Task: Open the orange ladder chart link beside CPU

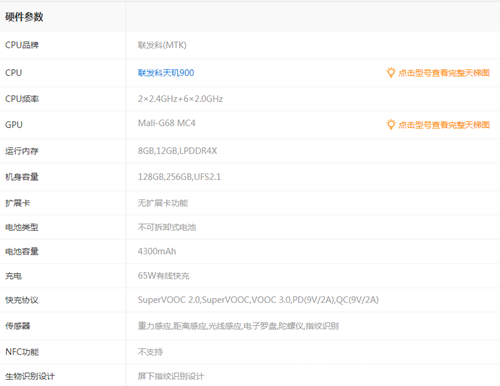Action: (x=444, y=73)
